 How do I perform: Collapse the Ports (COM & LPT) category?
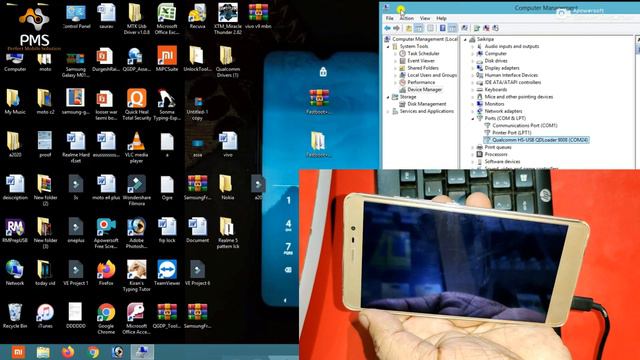click(x=473, y=118)
